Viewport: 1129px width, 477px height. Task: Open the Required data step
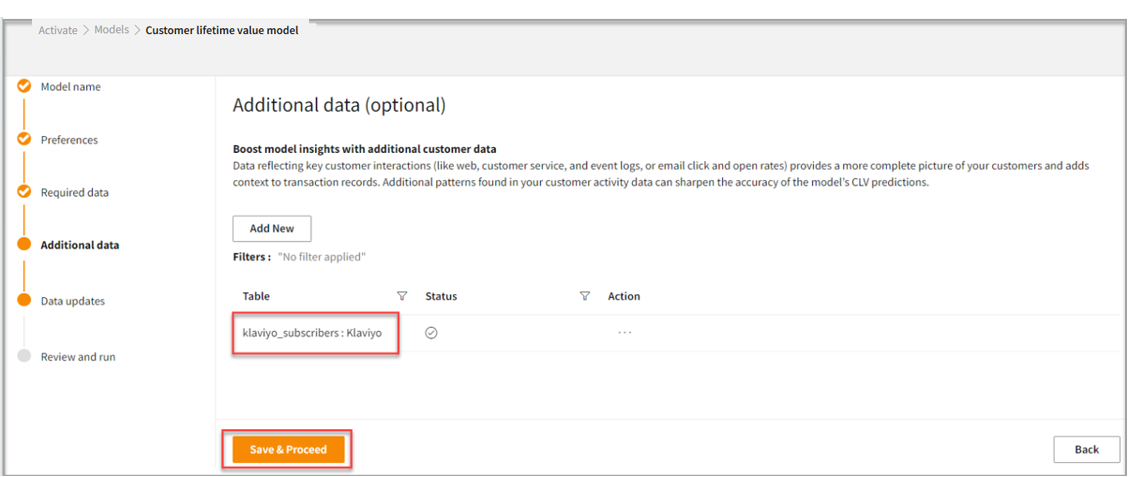pos(74,192)
